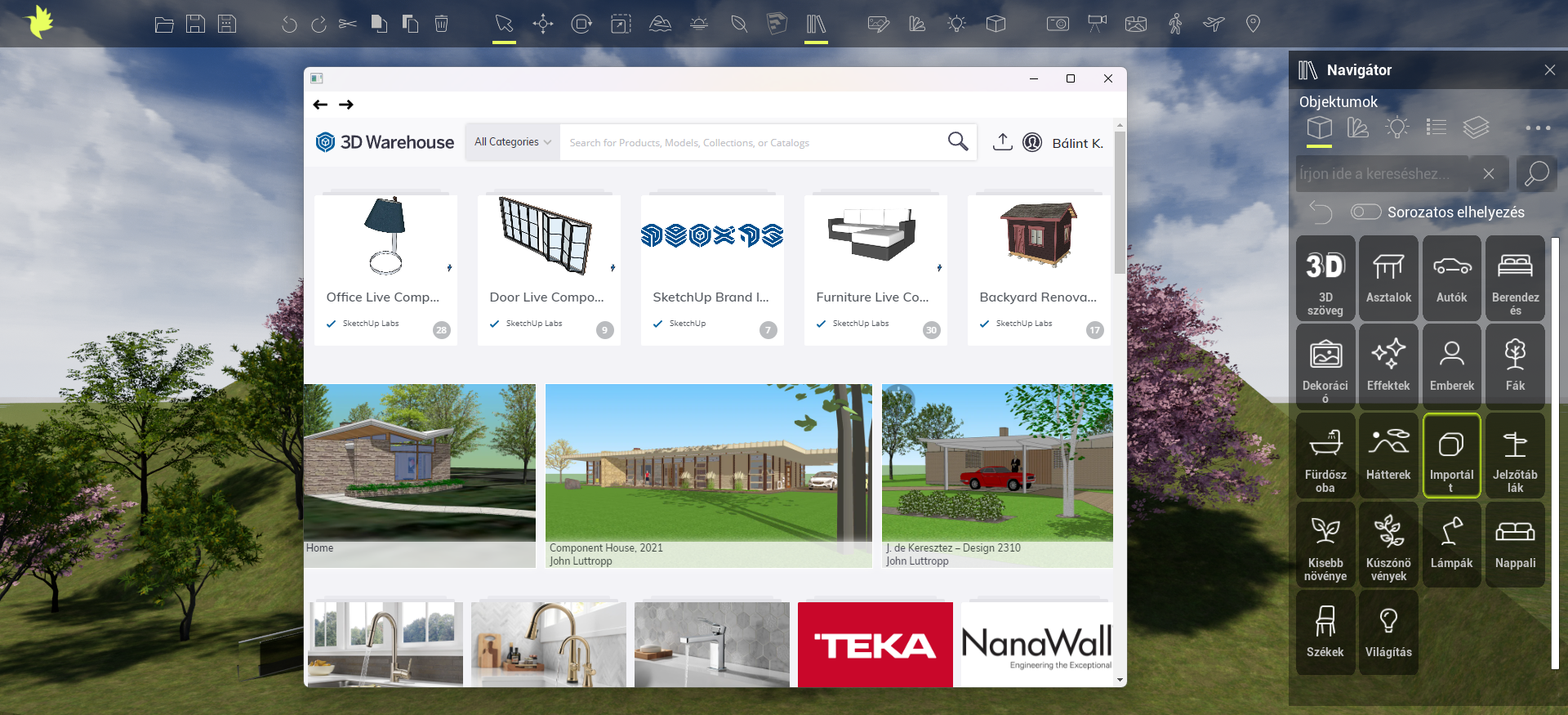Screen dimensions: 1568x715
Task: Open the Világítás category
Action: tap(1388, 632)
